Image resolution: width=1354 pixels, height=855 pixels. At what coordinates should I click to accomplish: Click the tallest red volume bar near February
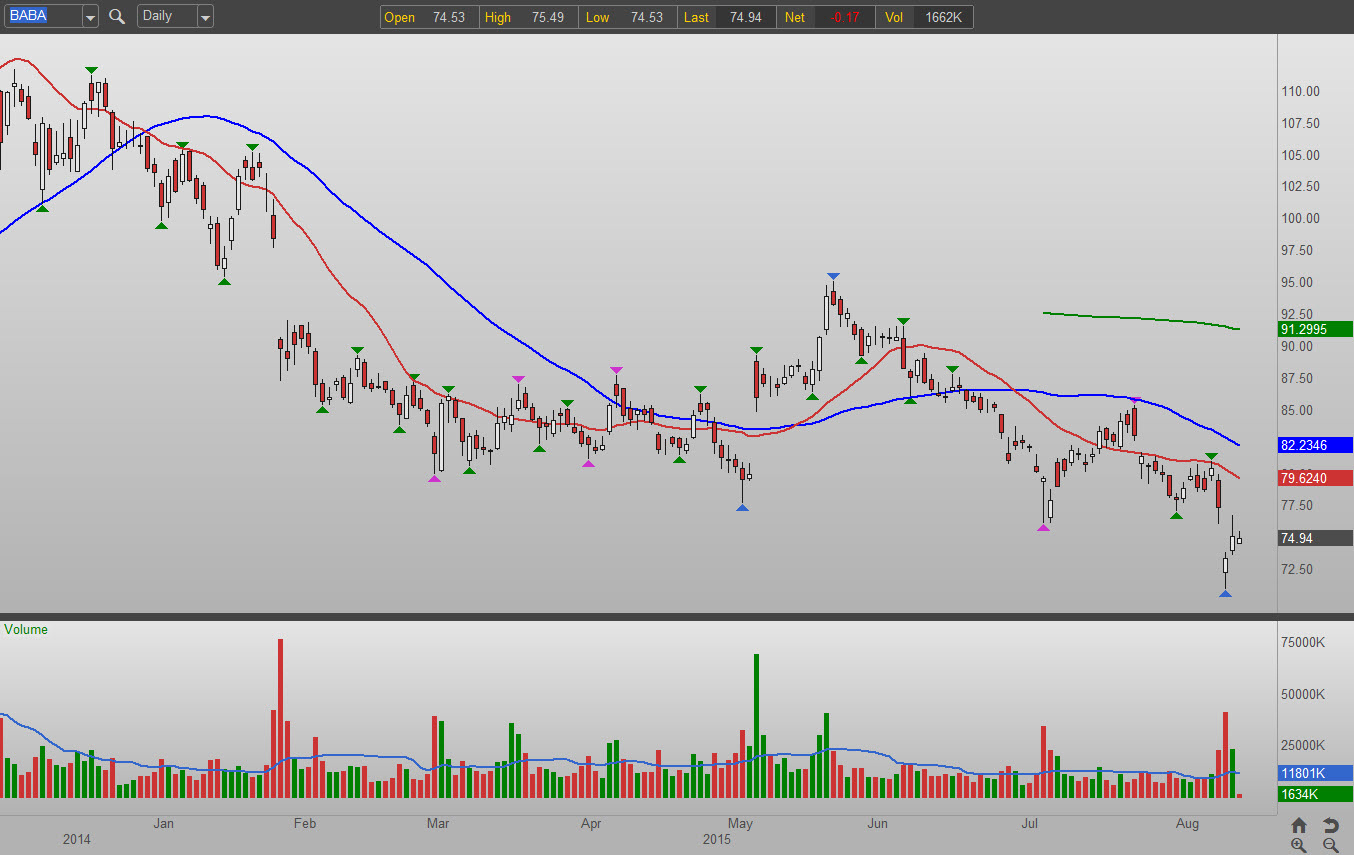click(280, 717)
